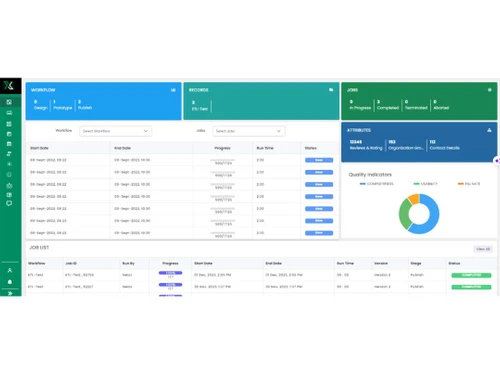
Task: Open the four-square grid icon in the sidebar
Action: pos(9,124)
